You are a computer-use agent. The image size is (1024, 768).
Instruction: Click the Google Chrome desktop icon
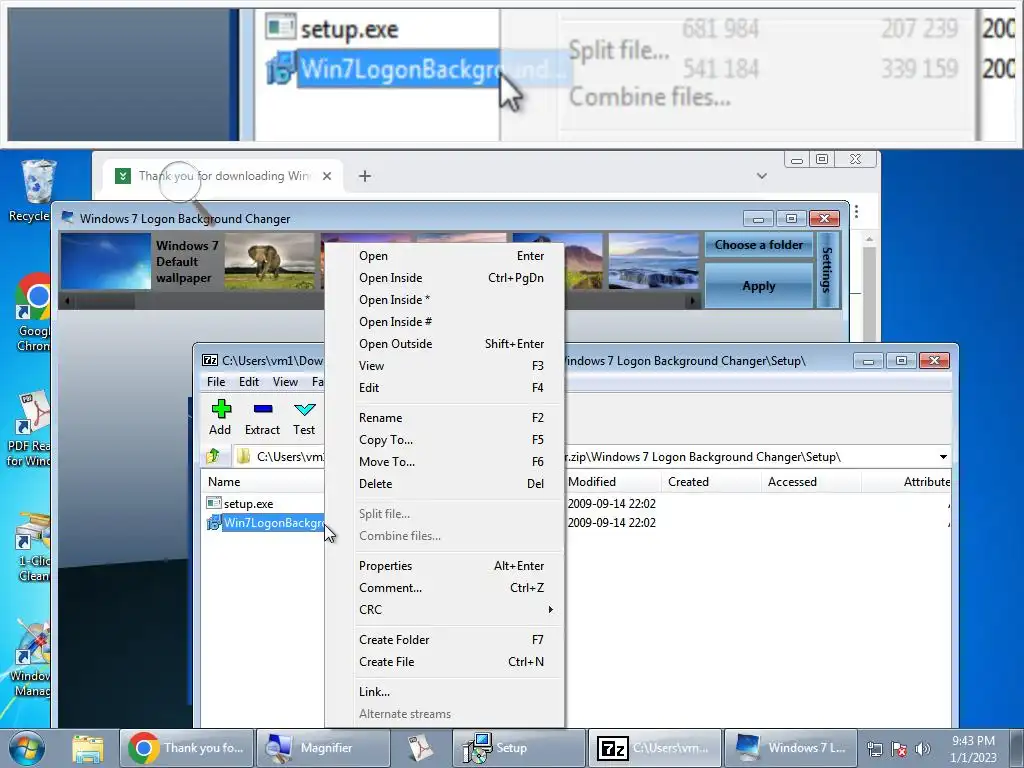[x=34, y=297]
